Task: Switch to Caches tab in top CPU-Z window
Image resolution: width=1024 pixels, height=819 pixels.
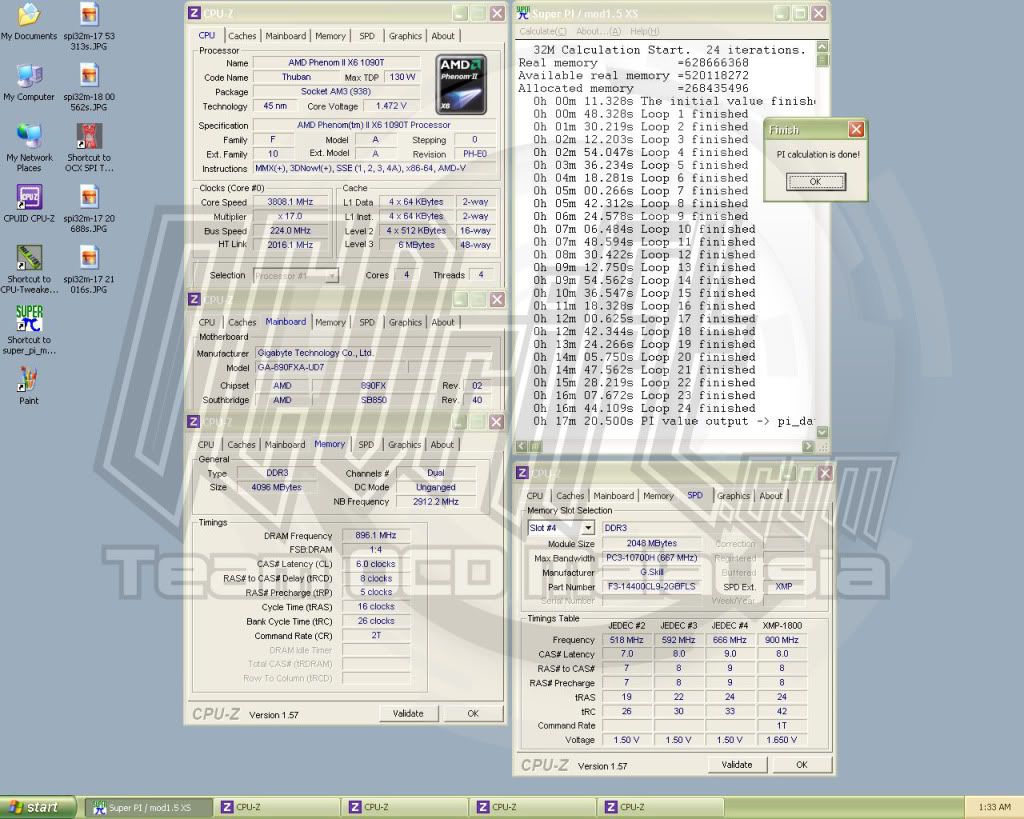Action: 242,36
